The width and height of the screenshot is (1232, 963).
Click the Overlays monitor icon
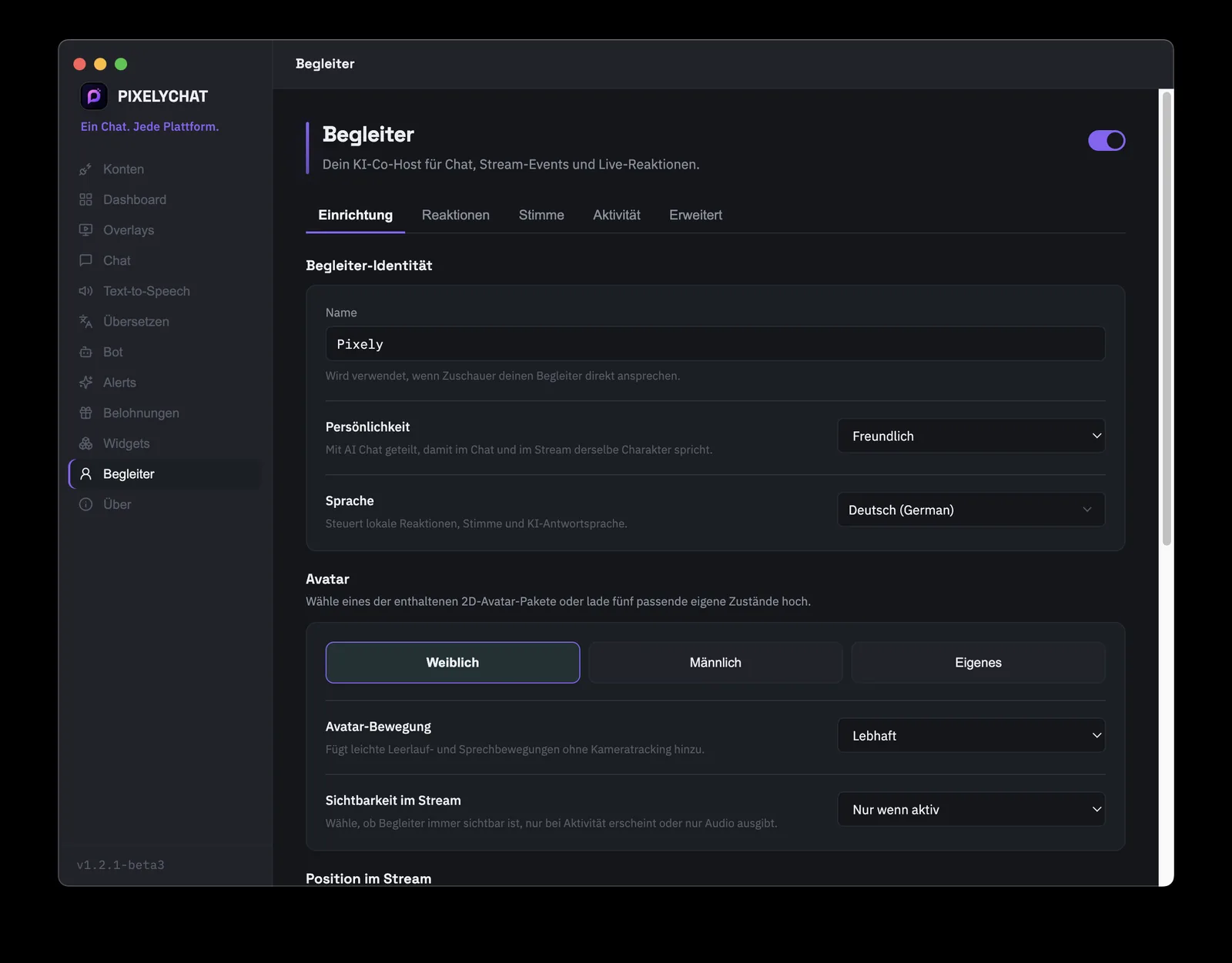tap(85, 230)
